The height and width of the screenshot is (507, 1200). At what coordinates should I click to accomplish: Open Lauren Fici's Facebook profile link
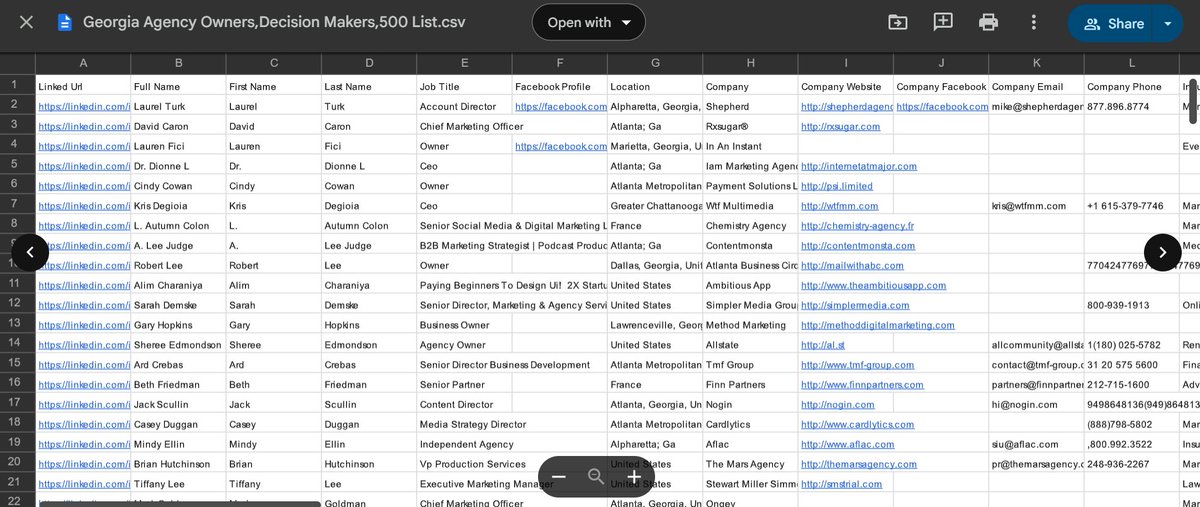pos(561,146)
